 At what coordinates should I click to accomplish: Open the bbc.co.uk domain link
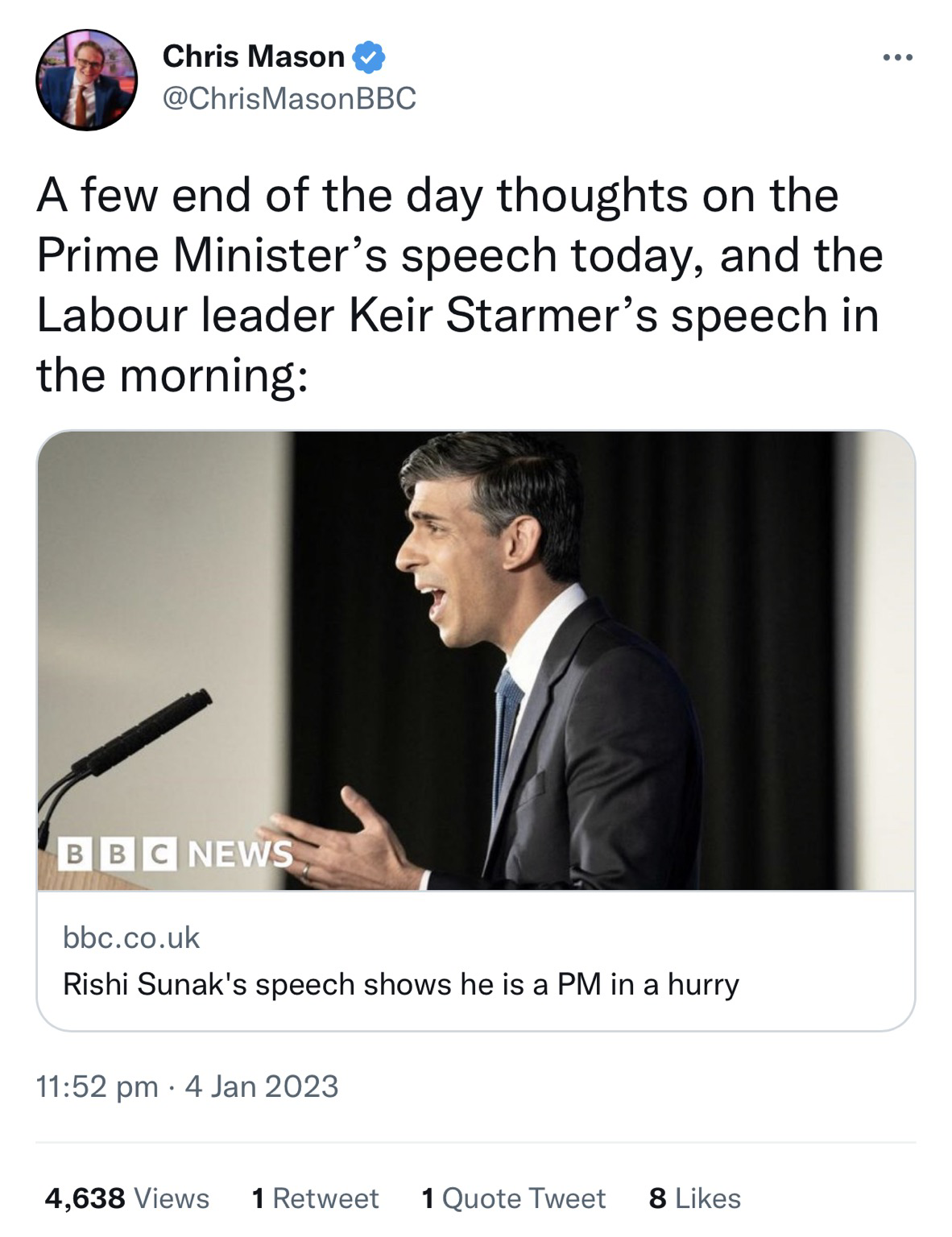click(131, 937)
